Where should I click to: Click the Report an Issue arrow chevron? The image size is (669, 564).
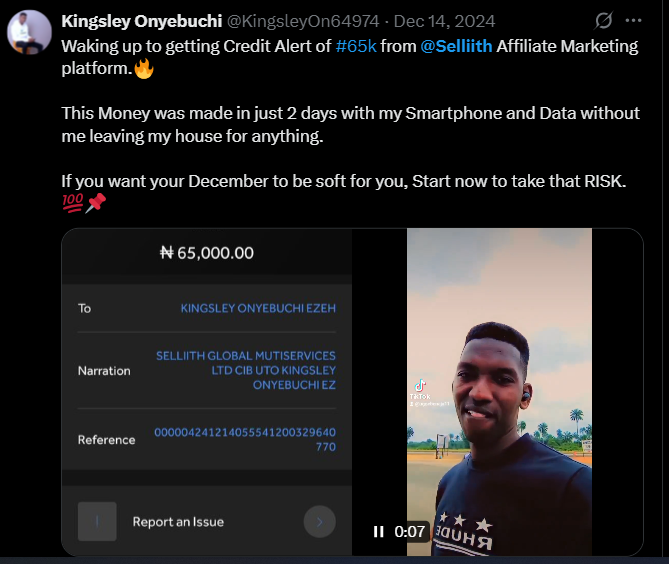320,521
